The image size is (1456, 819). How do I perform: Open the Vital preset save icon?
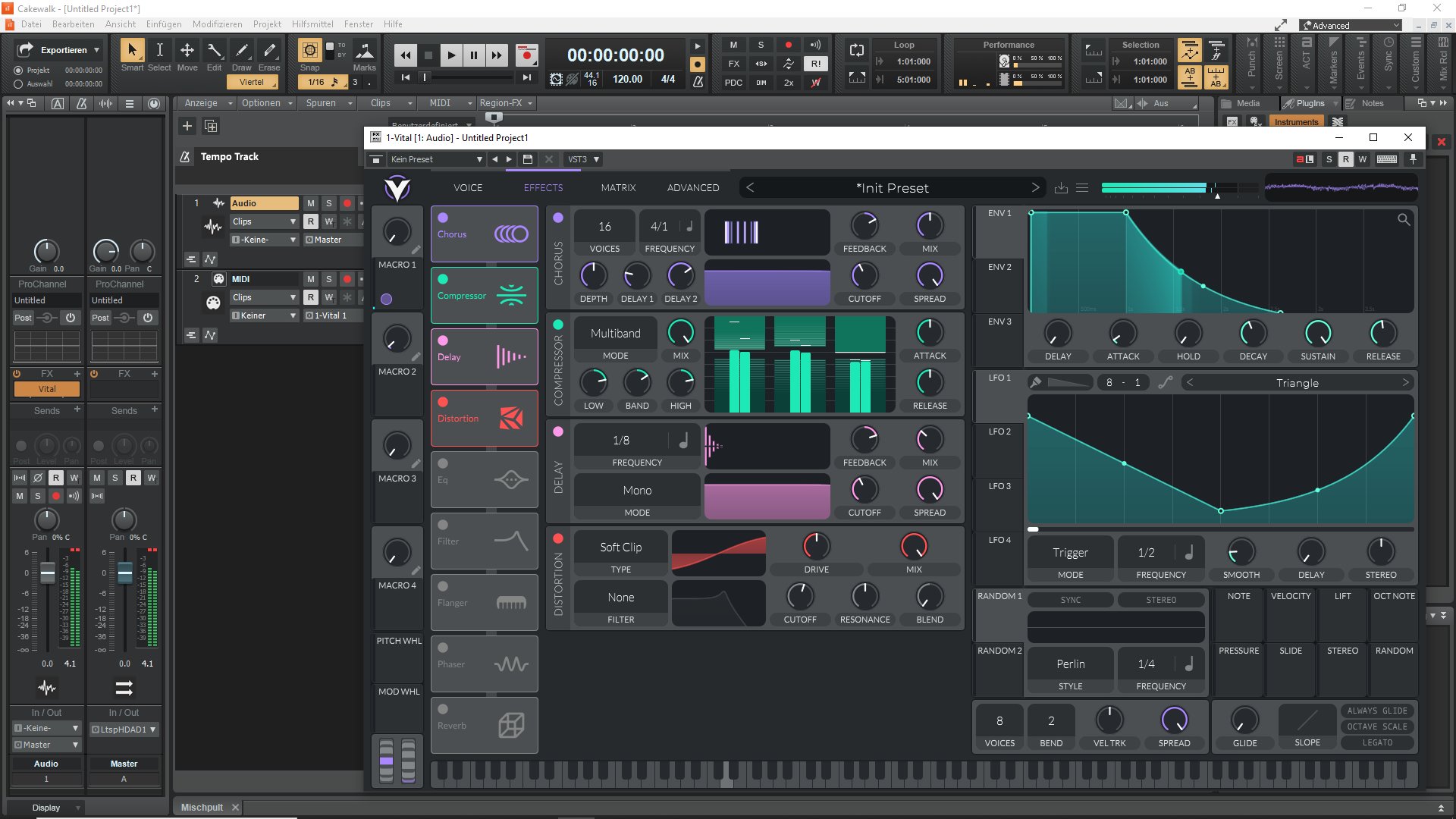click(1061, 188)
